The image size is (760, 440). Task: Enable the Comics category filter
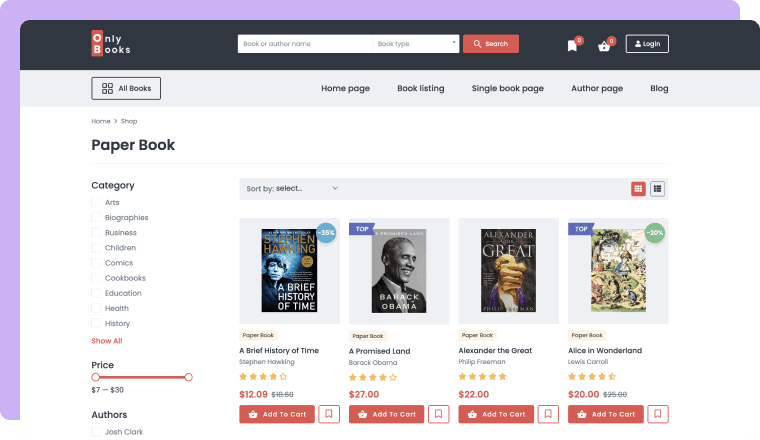tap(96, 263)
